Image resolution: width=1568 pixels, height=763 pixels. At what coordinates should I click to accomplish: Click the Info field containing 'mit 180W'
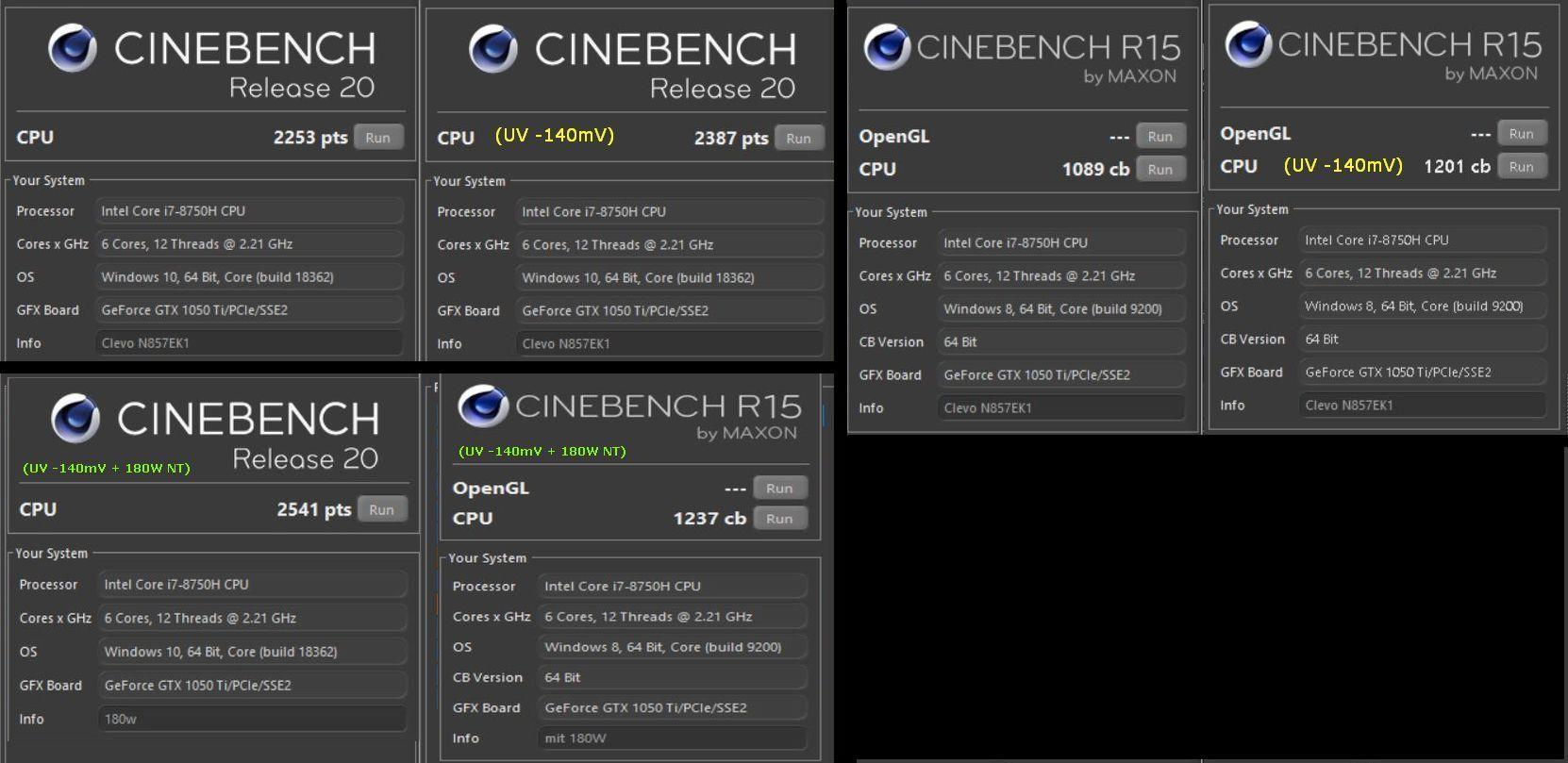click(674, 738)
